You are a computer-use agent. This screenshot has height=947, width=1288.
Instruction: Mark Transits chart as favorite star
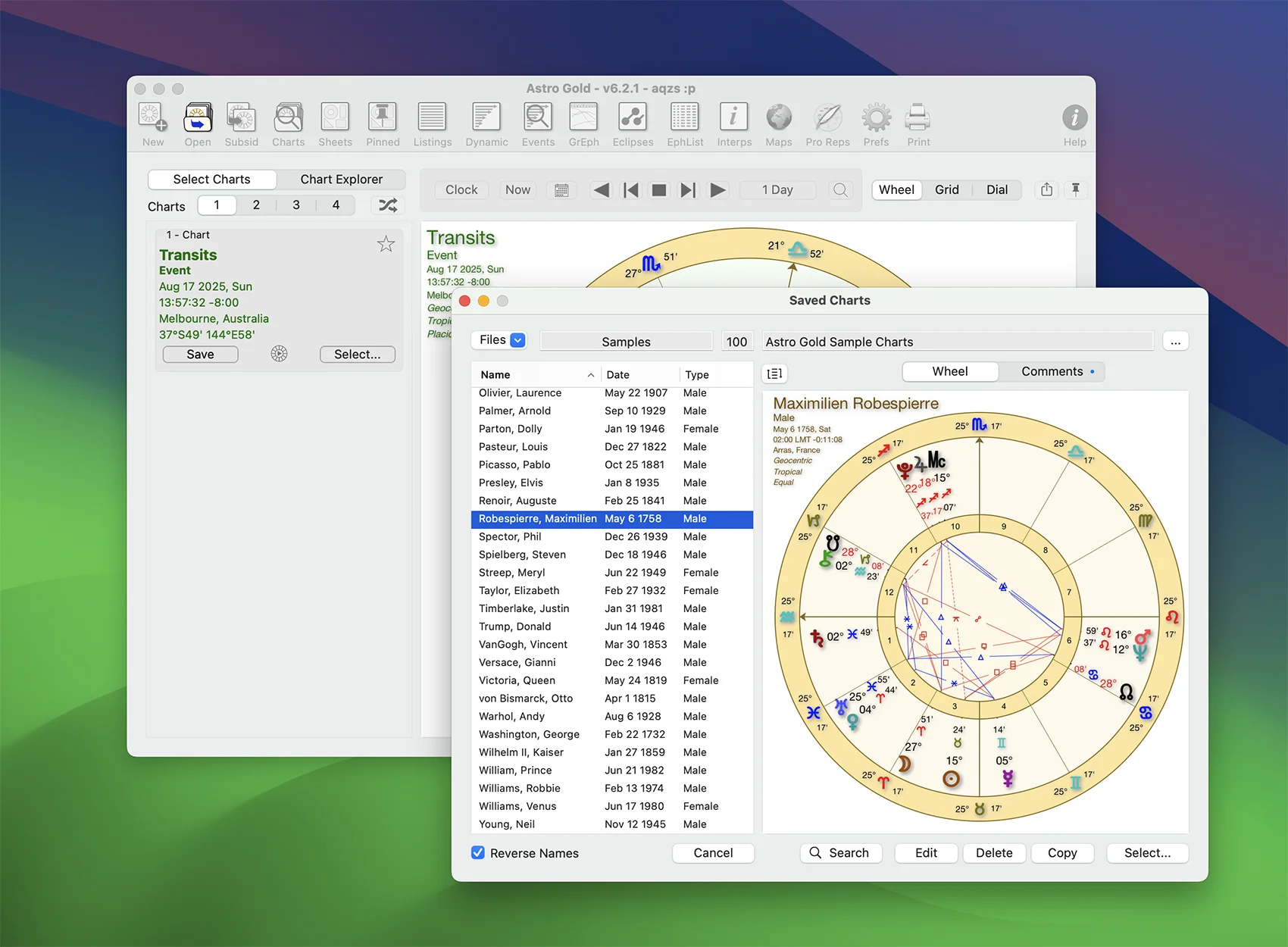(x=386, y=244)
